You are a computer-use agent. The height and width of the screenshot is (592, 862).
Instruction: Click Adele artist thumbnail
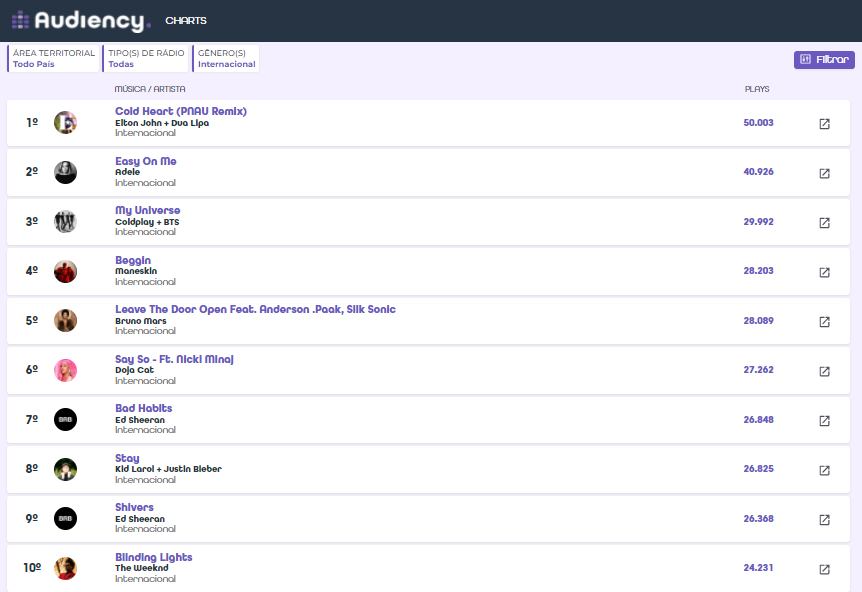[65, 172]
